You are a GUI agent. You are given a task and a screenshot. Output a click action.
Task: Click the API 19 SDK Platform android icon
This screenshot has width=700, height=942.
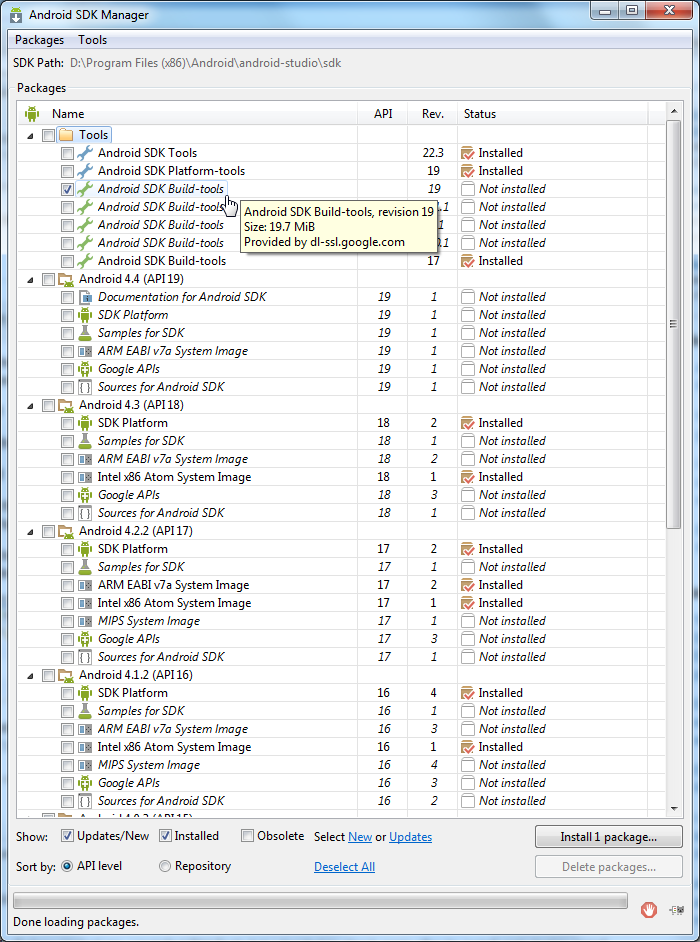tap(85, 315)
